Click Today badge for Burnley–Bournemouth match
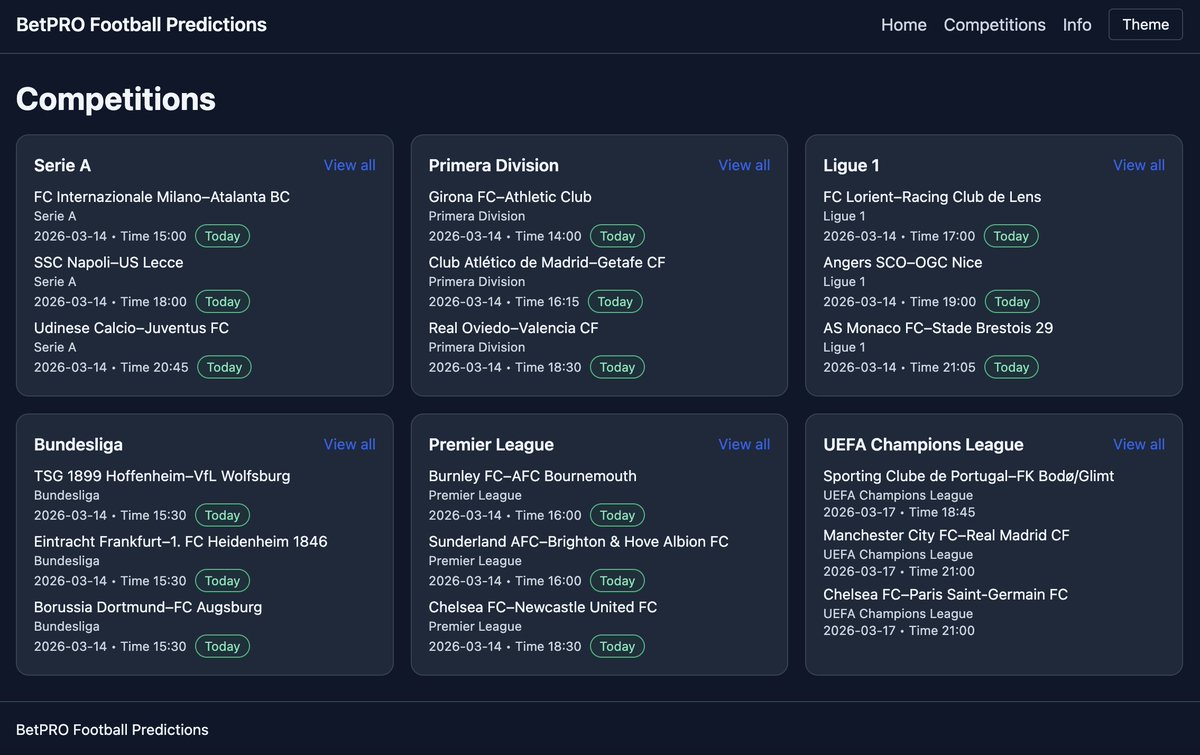Screen dimensions: 1200x755 pos(617,515)
